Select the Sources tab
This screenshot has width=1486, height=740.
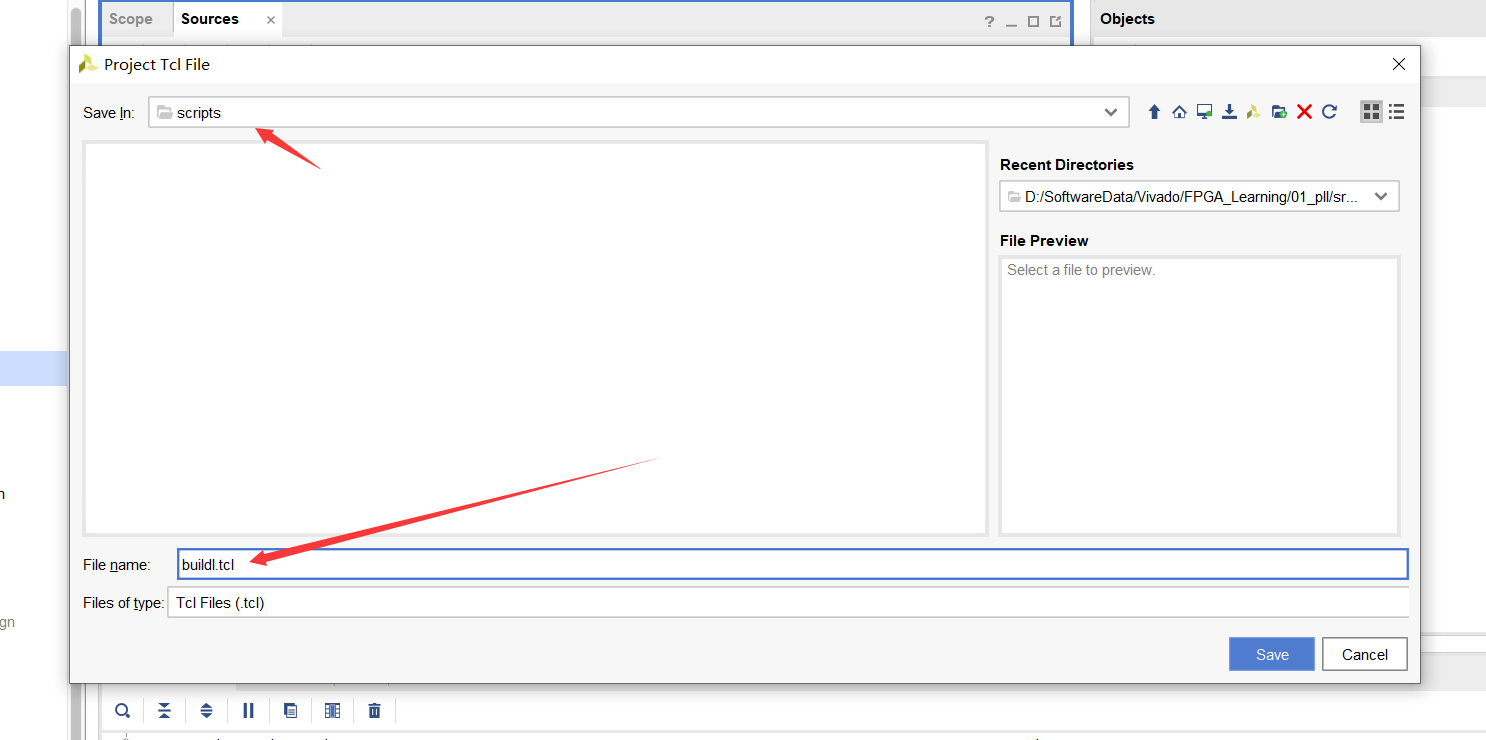click(x=210, y=19)
